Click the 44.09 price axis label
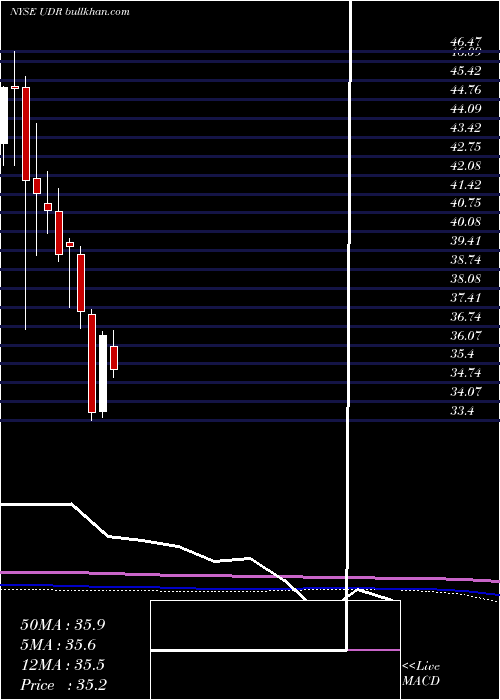 pyautogui.click(x=466, y=108)
